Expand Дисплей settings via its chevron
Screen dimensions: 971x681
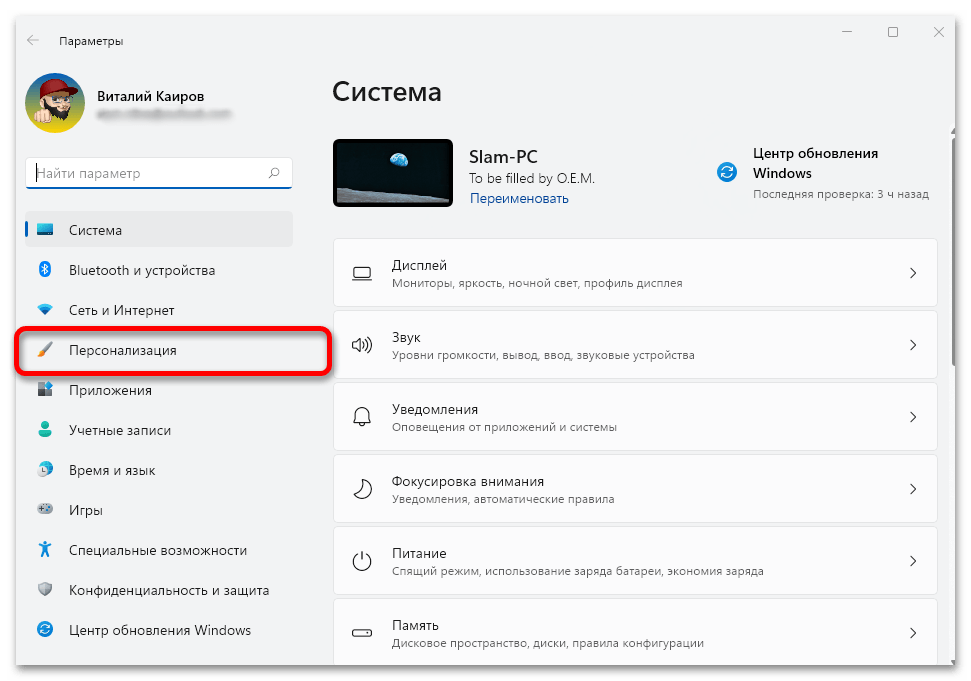point(913,273)
